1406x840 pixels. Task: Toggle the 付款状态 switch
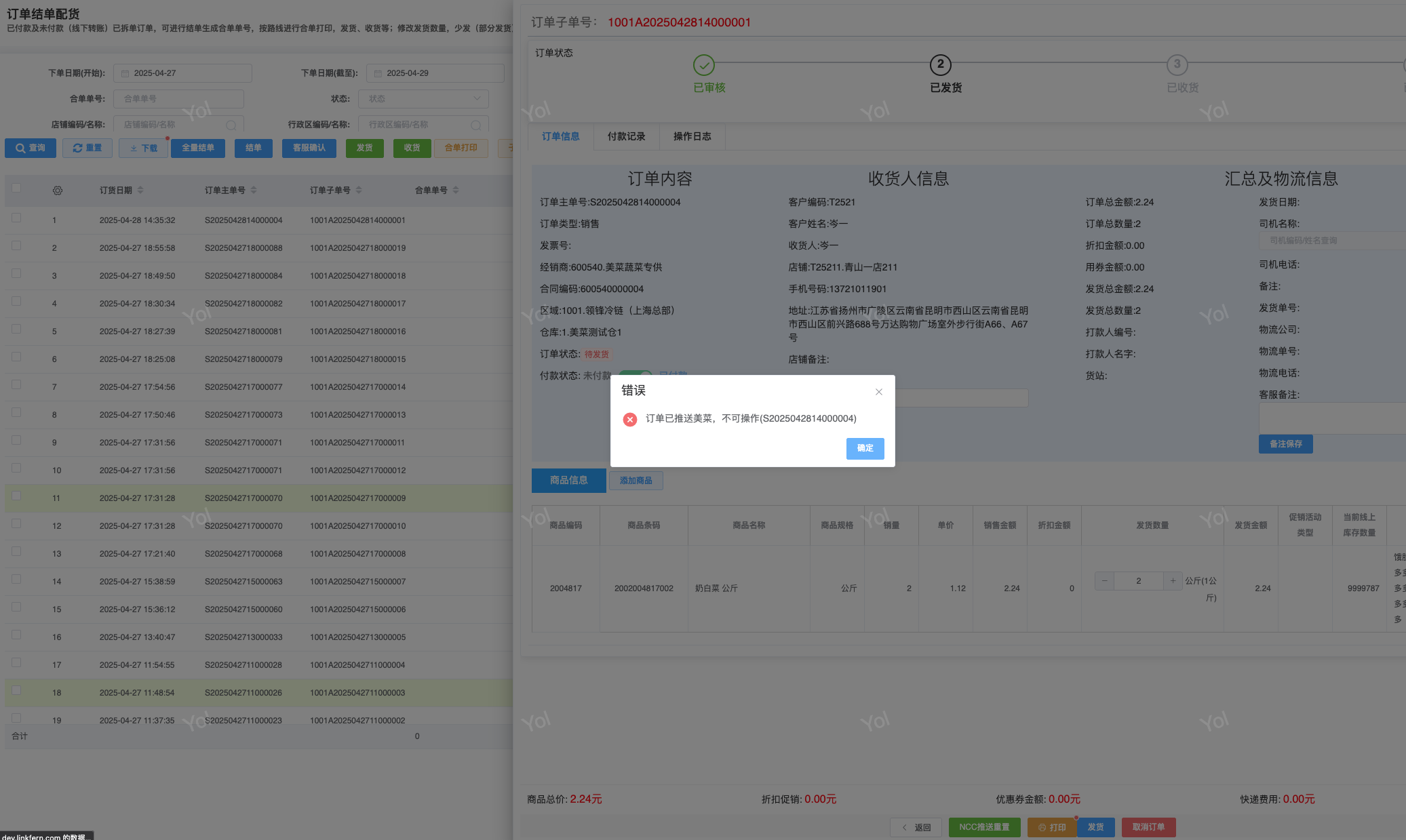click(636, 374)
